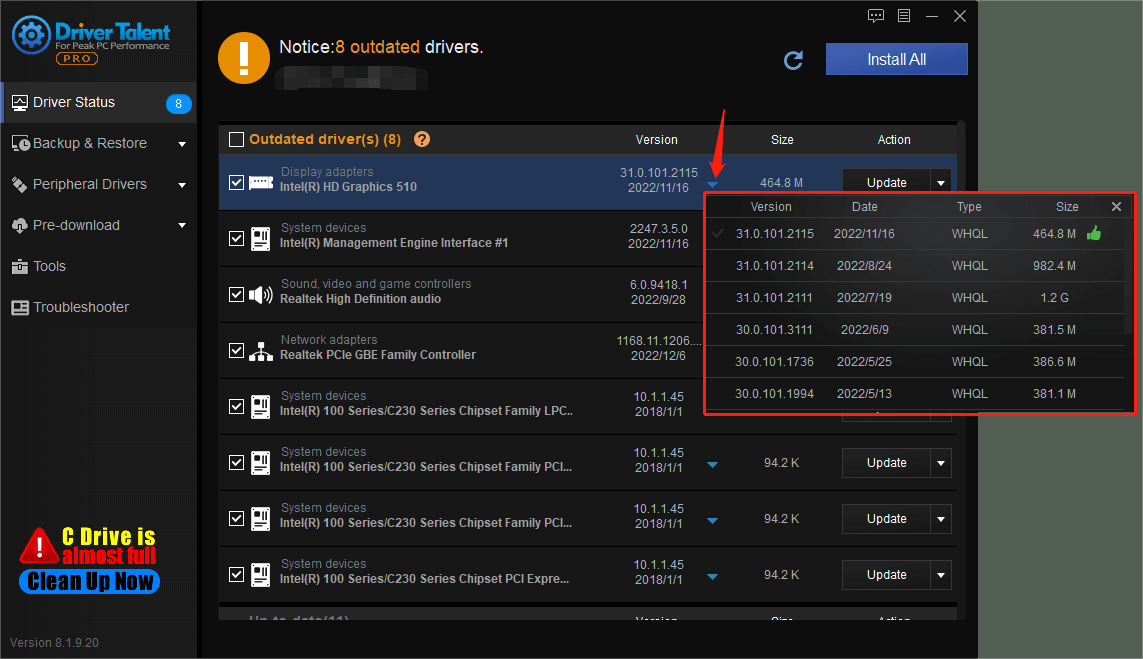
Task: Click the Troubleshooter icon
Action: click(20, 308)
